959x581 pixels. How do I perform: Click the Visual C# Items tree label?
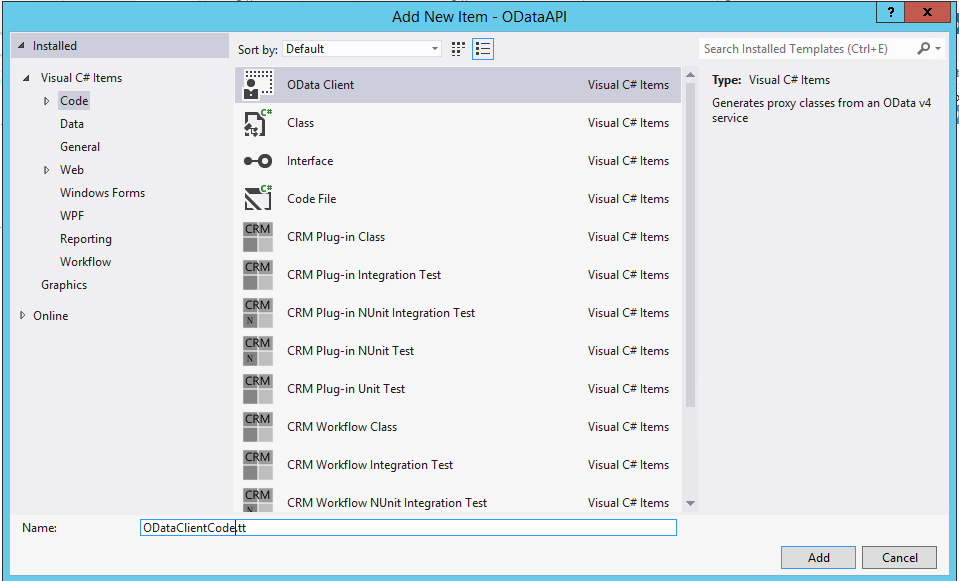(x=81, y=78)
